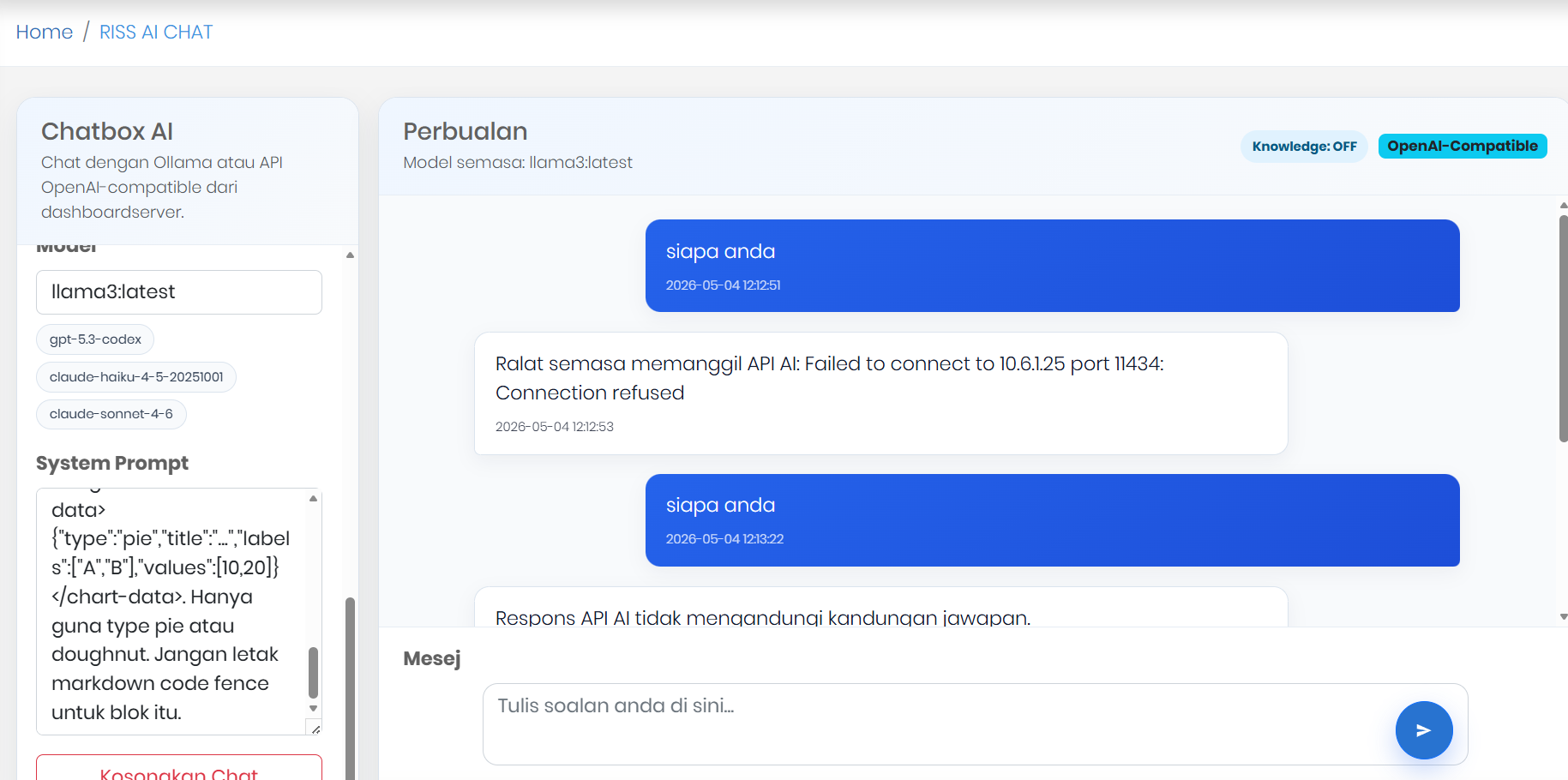Click the System Prompt scroll-down arrow

coord(313,708)
